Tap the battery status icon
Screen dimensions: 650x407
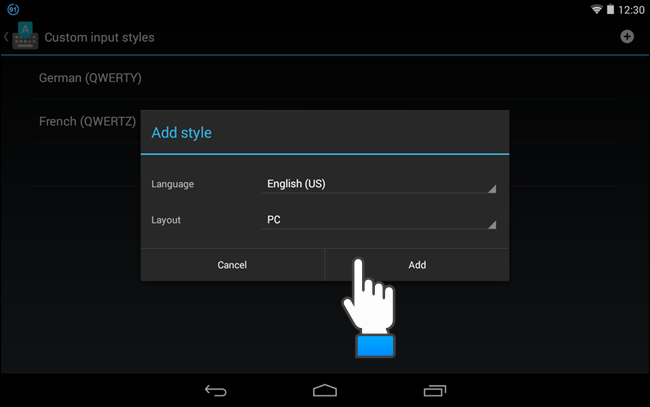[x=610, y=9]
